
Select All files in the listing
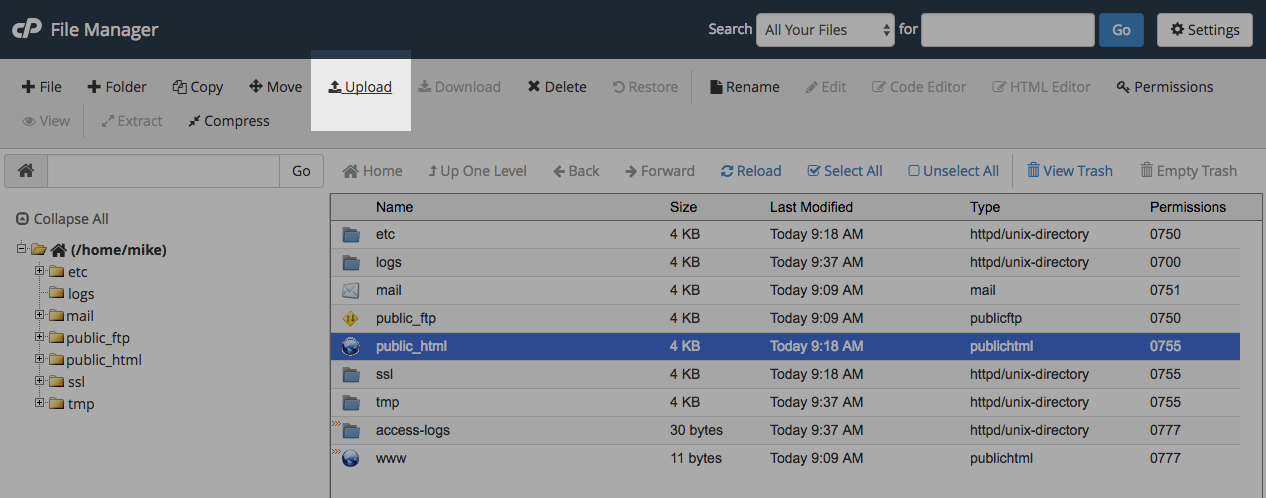tap(844, 171)
